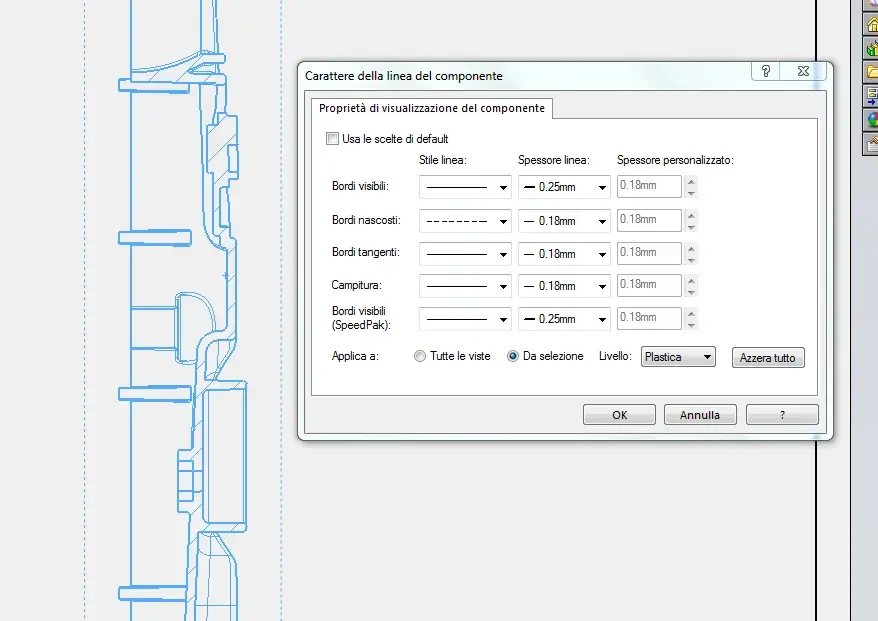Image resolution: width=878 pixels, height=621 pixels.
Task: Select the 'Da selezione' radio option
Action: pyautogui.click(x=514, y=356)
